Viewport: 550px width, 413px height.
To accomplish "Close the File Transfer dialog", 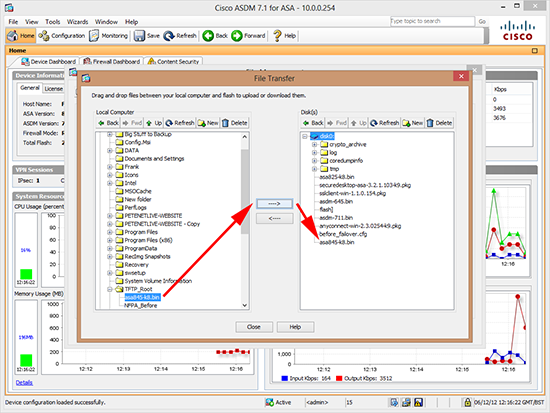I will (461, 76).
